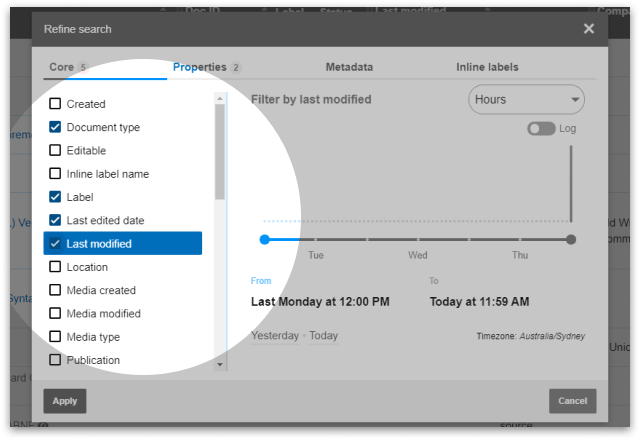Uncheck the Last edited date checkbox
Screen dimensions: 640x440
pos(56,220)
